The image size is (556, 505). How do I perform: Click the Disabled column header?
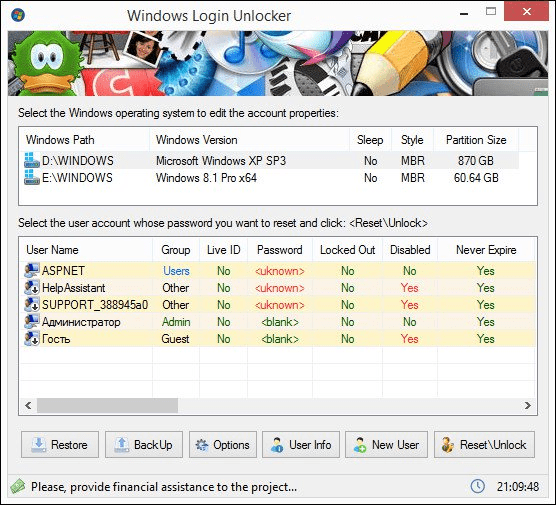click(x=410, y=250)
